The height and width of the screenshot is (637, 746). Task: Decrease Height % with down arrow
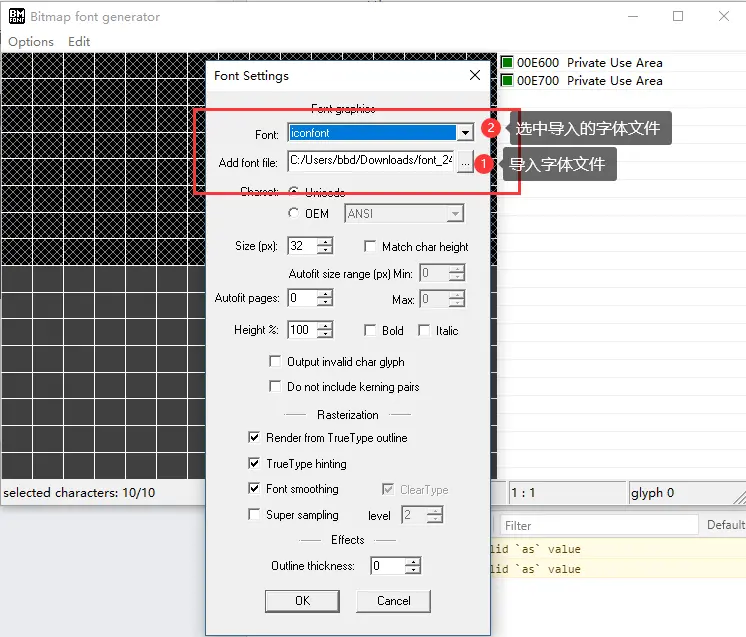[325, 334]
